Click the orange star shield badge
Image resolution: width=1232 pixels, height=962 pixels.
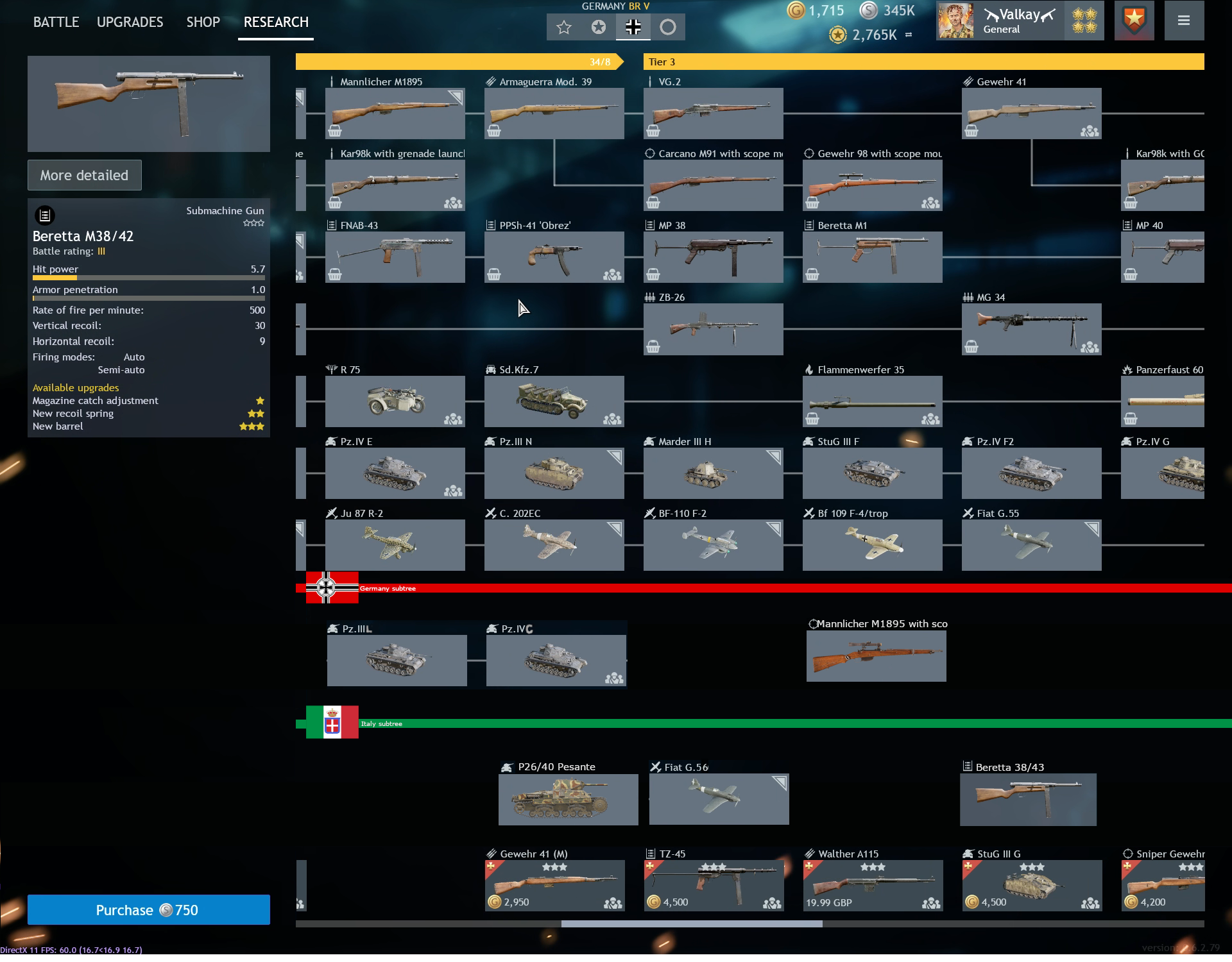click(x=1134, y=21)
